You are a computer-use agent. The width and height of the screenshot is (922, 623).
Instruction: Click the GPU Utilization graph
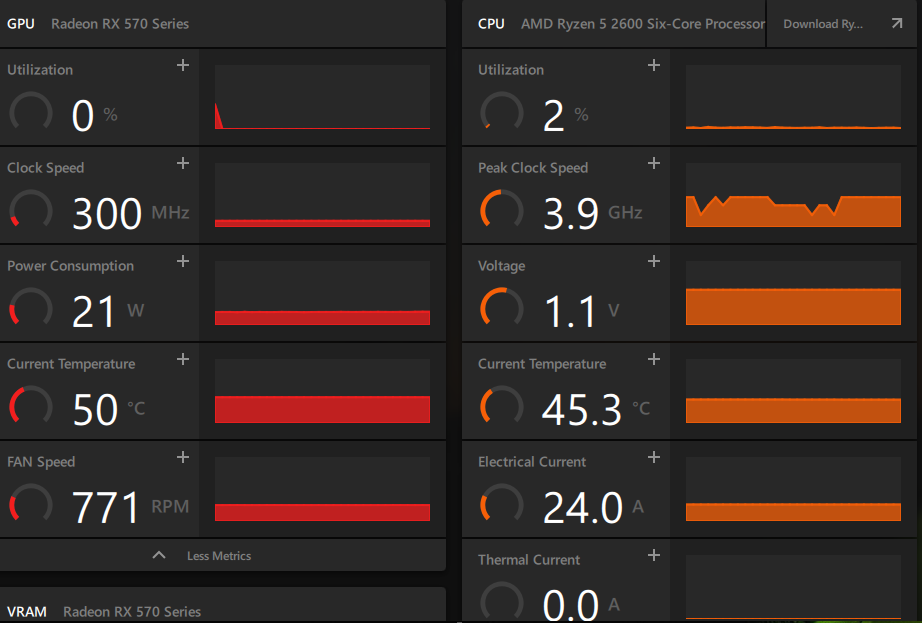[x=322, y=97]
